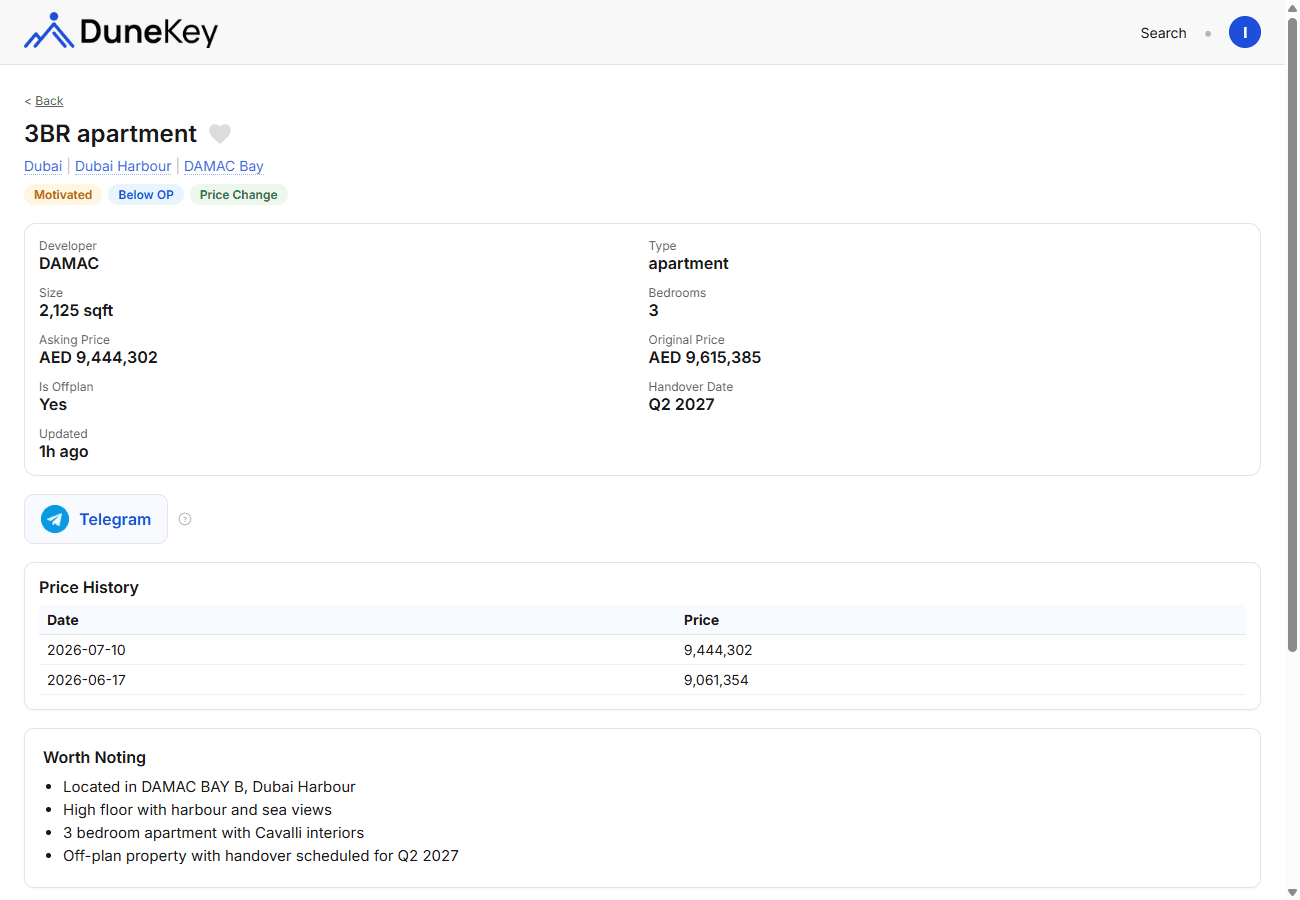Click the 9,444,302 price history cell

718,650
